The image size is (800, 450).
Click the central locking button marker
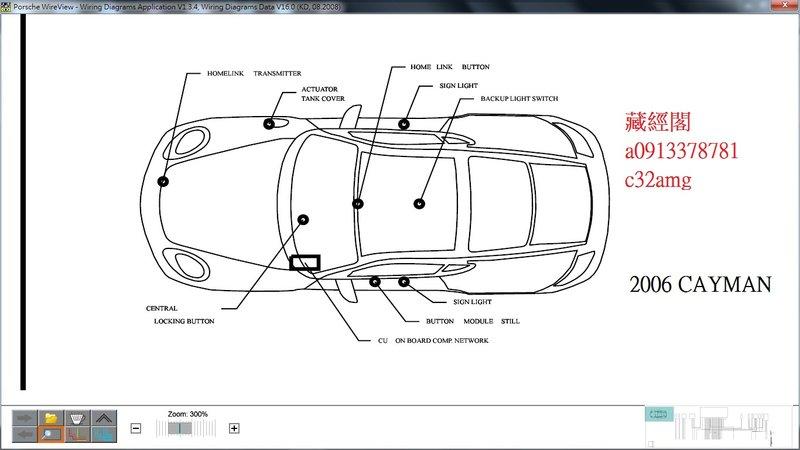tap(303, 219)
